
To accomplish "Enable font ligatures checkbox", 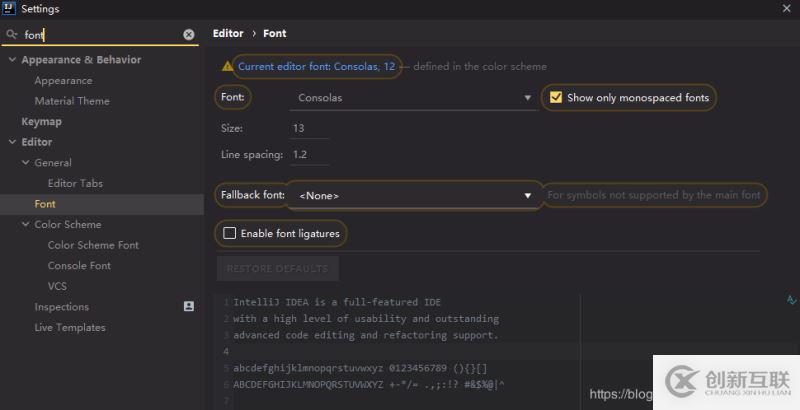I will coord(230,233).
